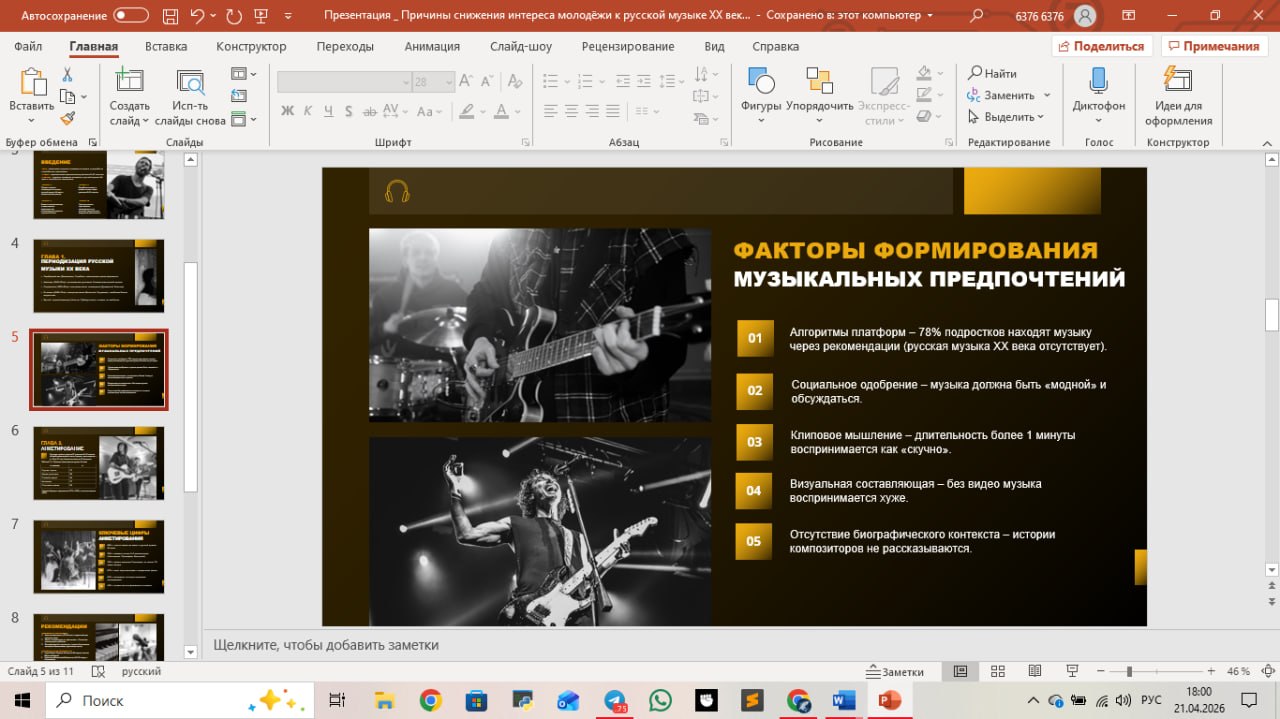
Task: Open the Справка tab
Action: pyautogui.click(x=775, y=46)
